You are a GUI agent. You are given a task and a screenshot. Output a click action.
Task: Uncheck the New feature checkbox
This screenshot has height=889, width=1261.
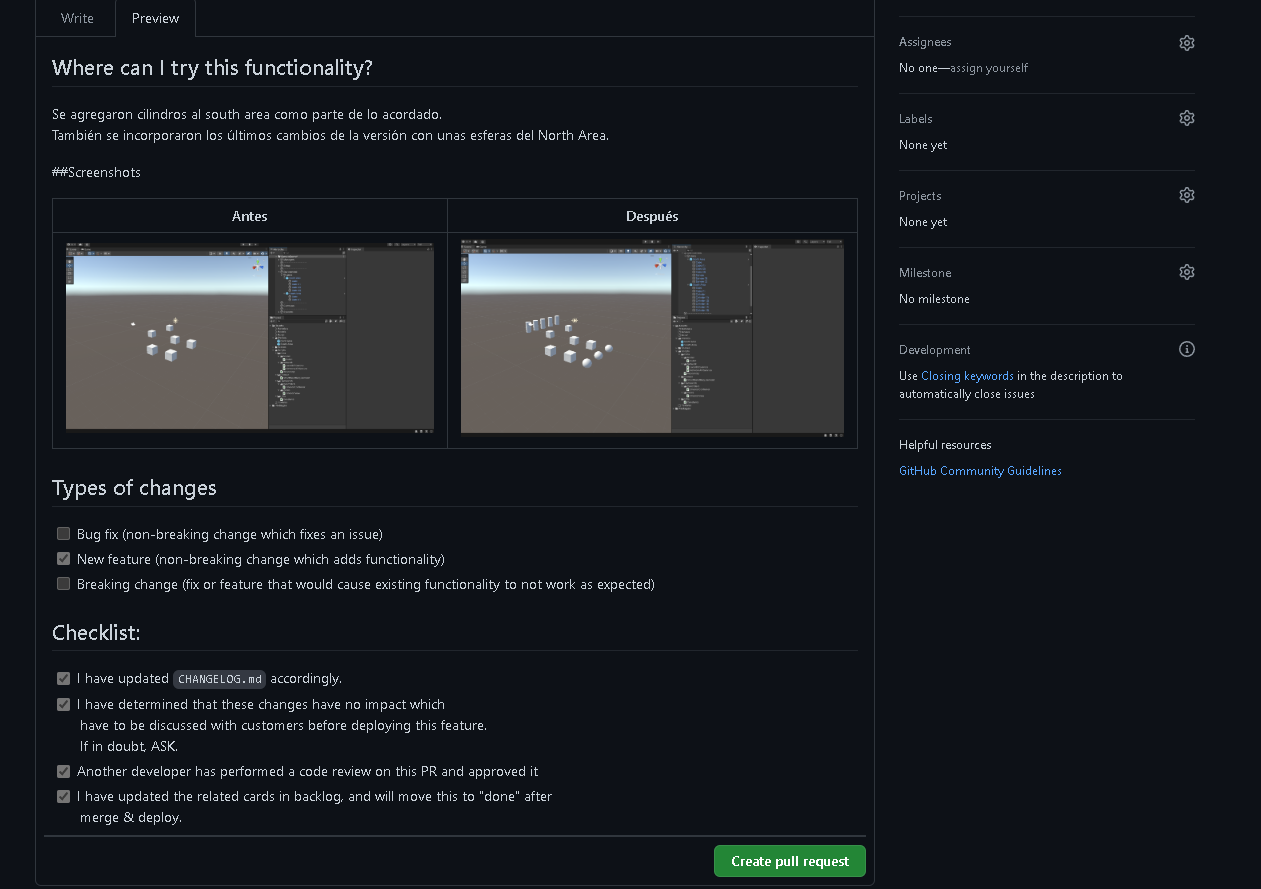pyautogui.click(x=64, y=559)
